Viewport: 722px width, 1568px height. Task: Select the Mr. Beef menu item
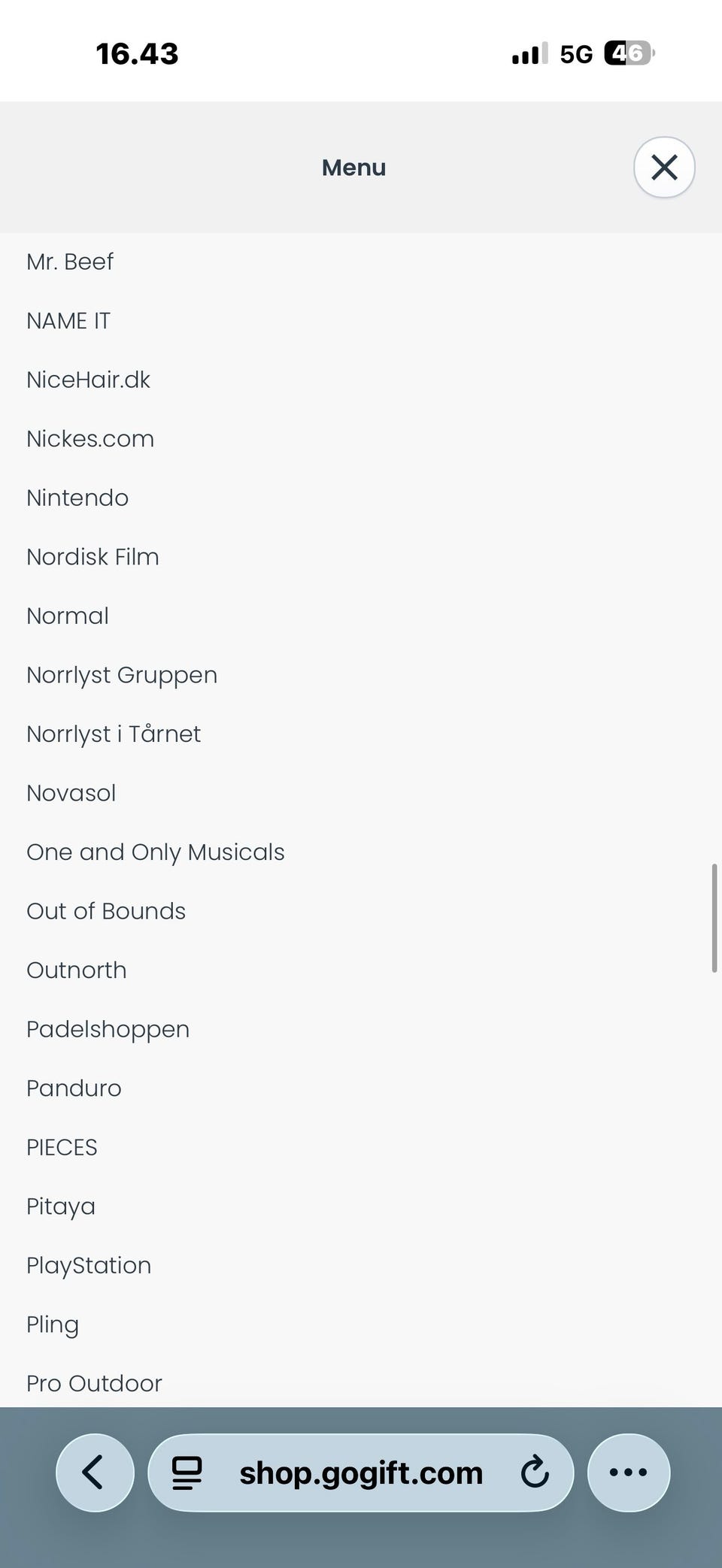[x=70, y=262]
